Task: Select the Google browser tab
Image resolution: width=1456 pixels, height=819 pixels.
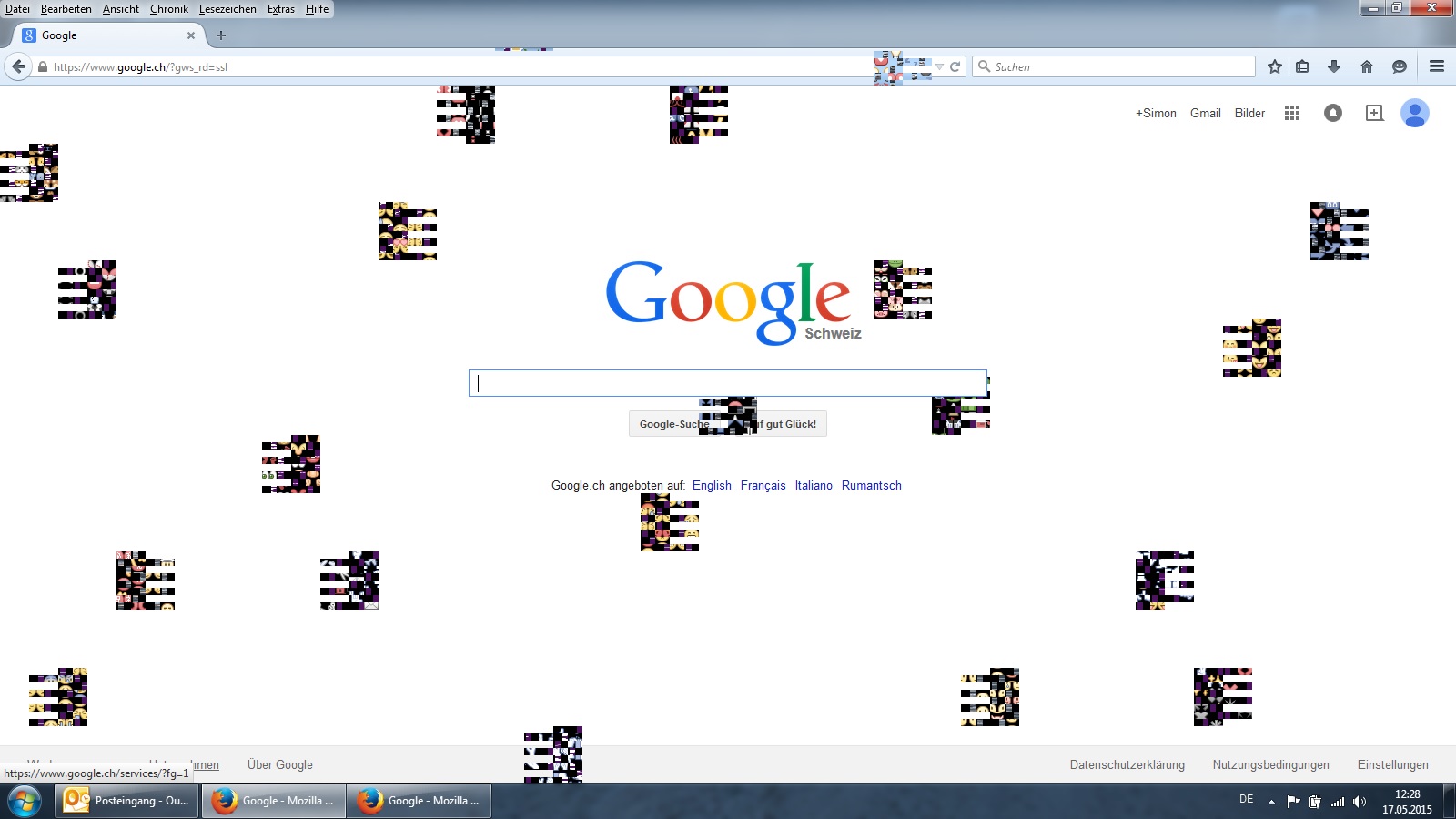Action: (x=109, y=35)
